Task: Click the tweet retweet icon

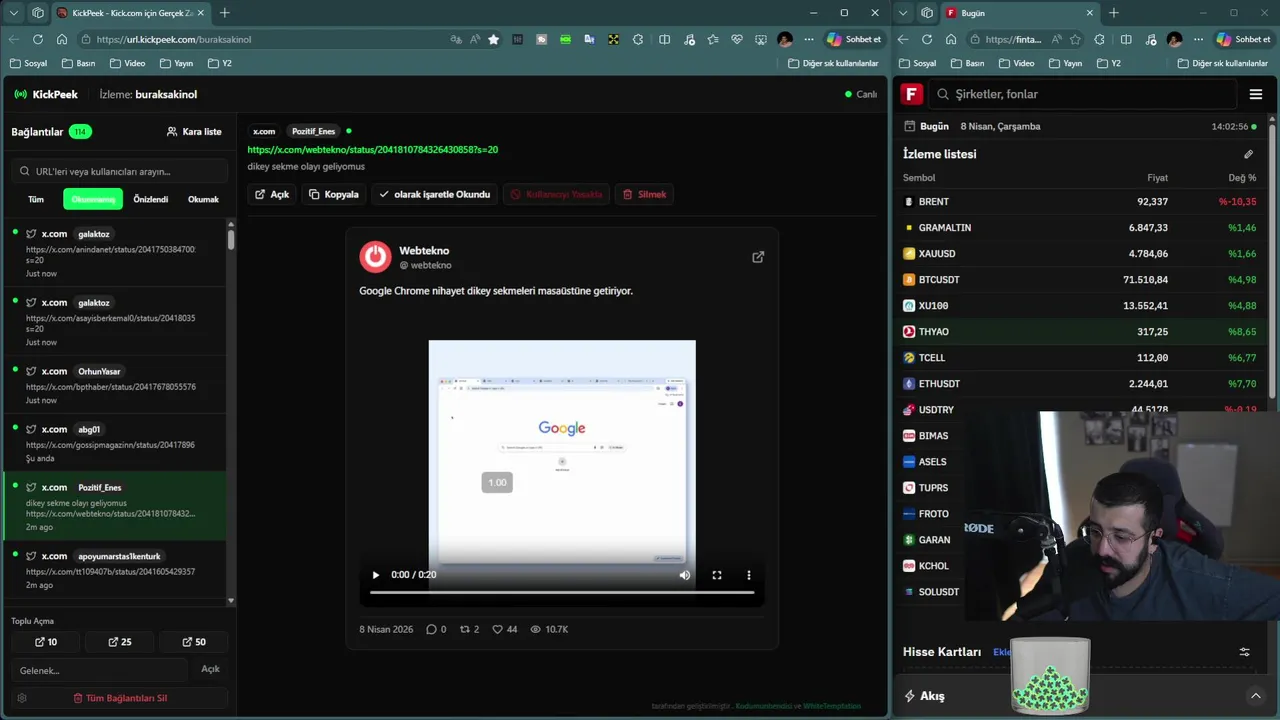Action: pyautogui.click(x=464, y=629)
